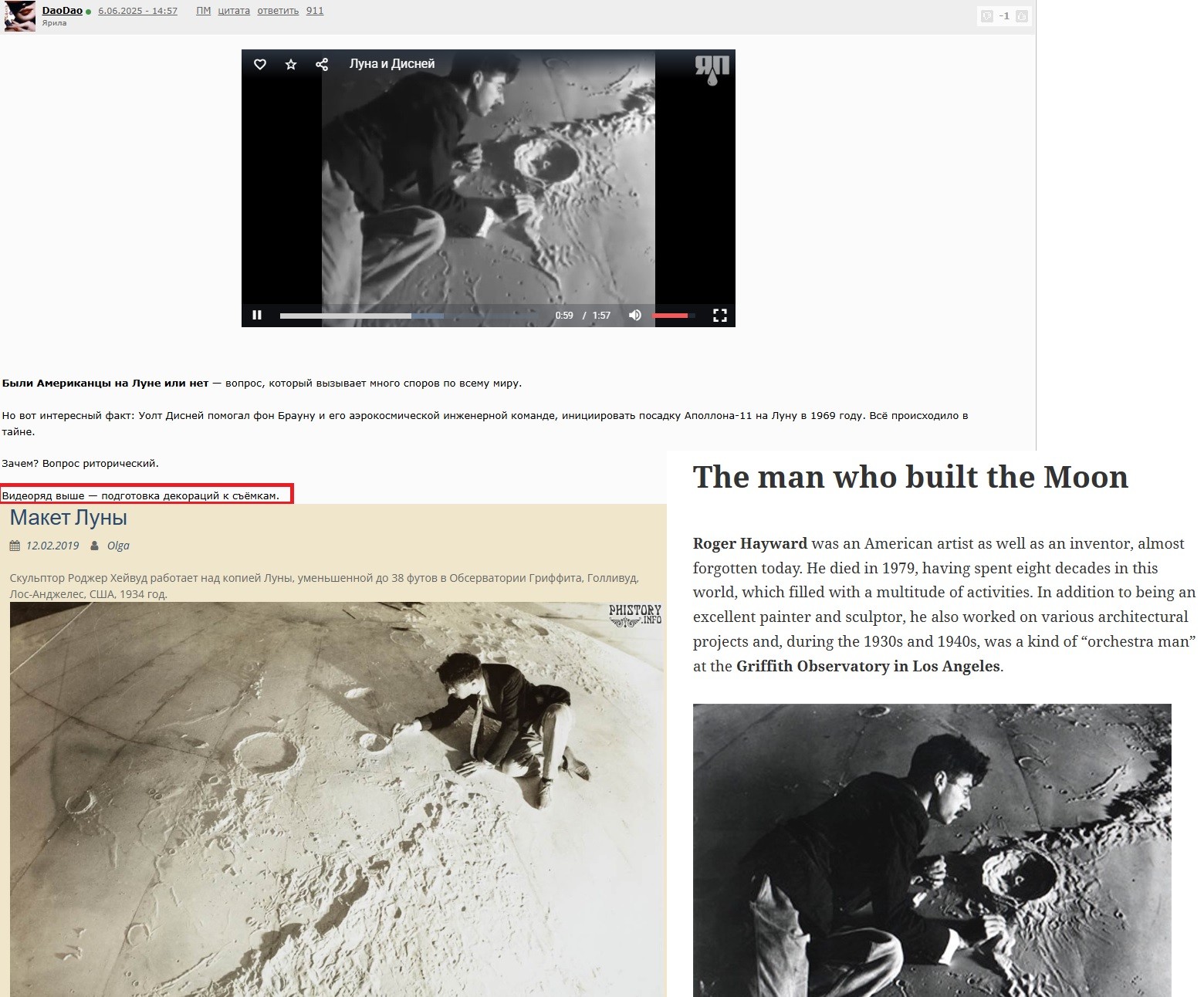Viewport: 1204px width, 997px height.
Task: Click the green online status dot by DaoDao
Action: point(89,12)
